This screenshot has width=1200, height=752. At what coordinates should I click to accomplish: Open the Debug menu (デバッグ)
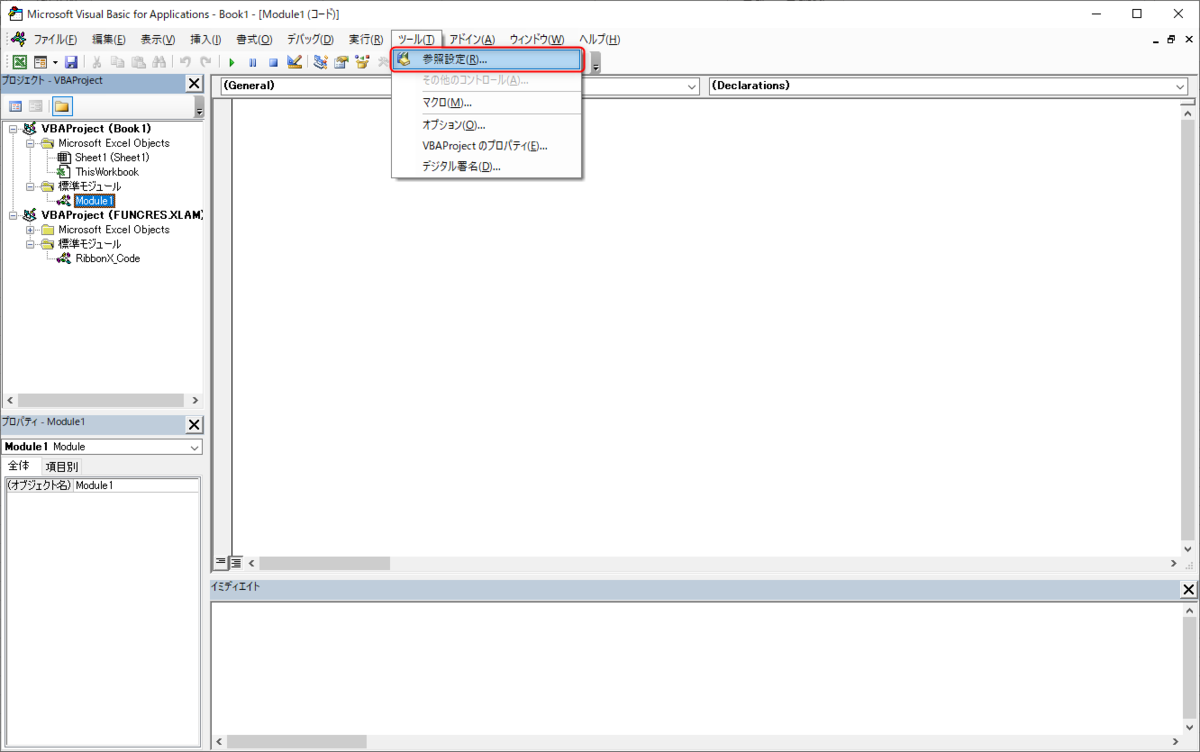[310, 39]
